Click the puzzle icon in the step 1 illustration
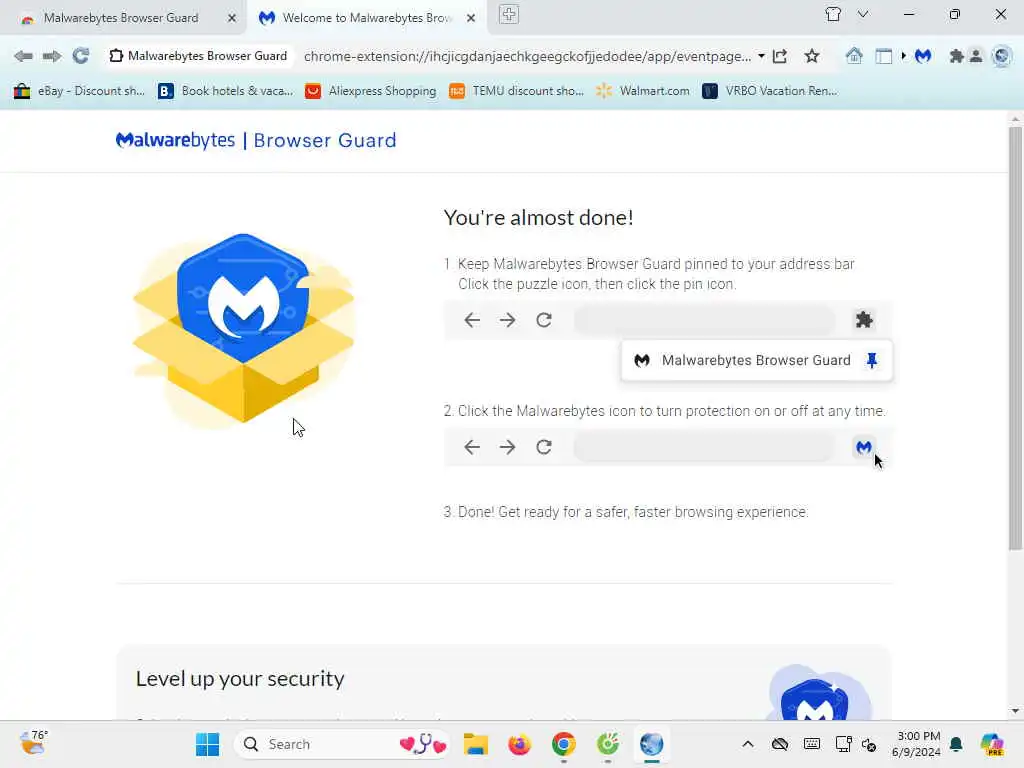This screenshot has height=768, width=1024. [864, 320]
